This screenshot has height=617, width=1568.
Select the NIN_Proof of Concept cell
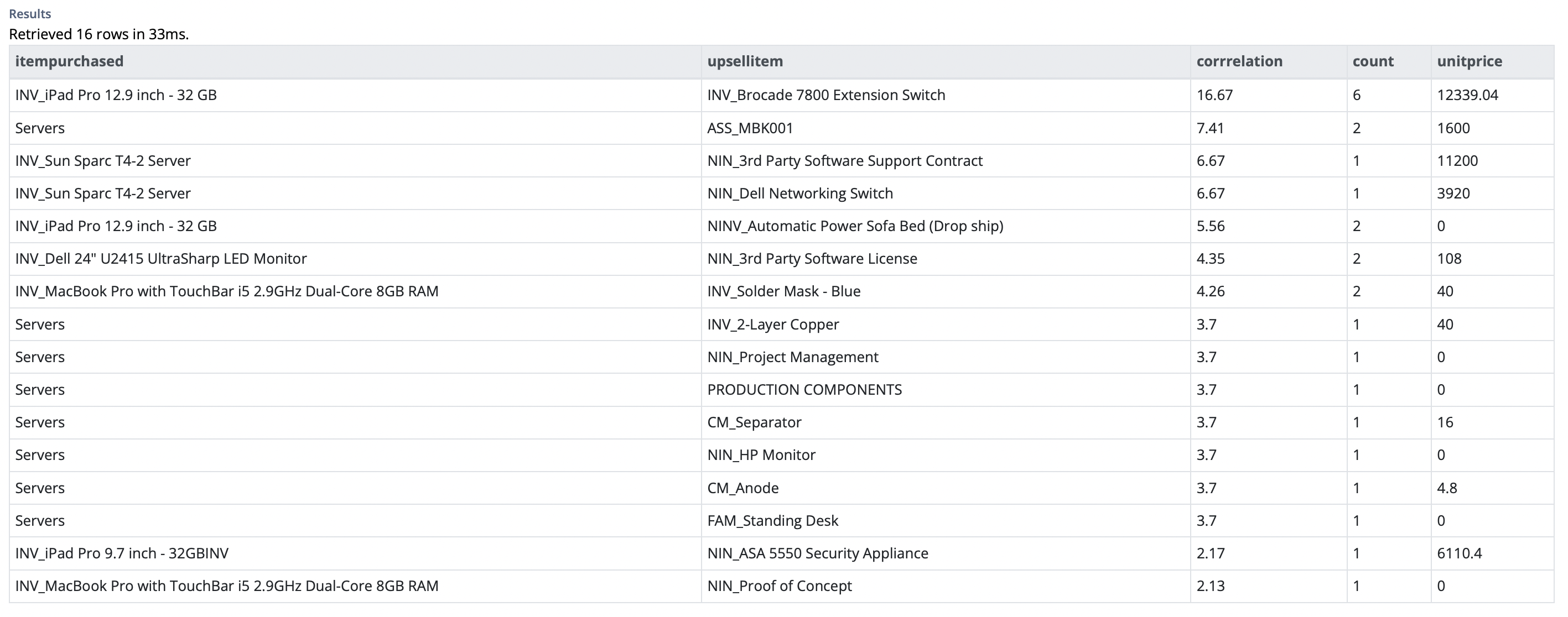point(946,586)
